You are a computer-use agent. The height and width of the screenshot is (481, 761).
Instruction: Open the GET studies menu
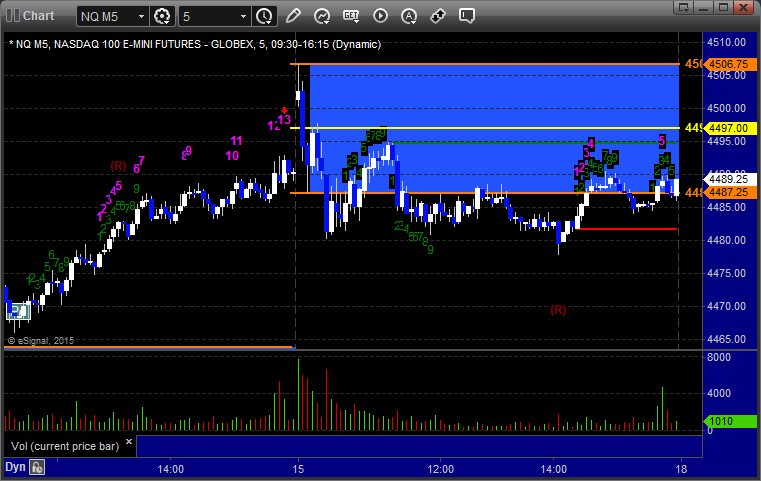[x=351, y=16]
